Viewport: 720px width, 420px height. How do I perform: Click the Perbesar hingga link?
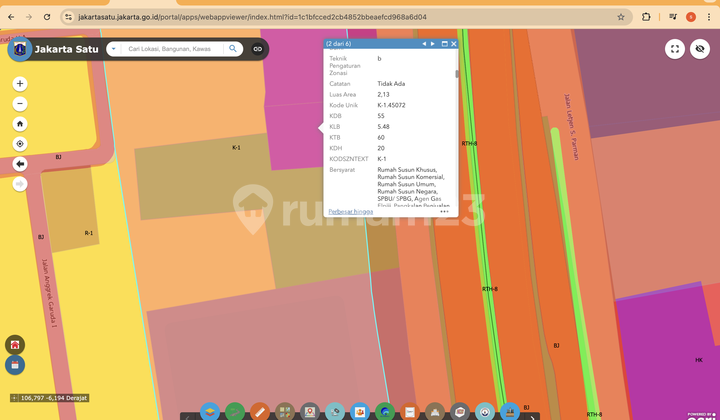point(350,212)
